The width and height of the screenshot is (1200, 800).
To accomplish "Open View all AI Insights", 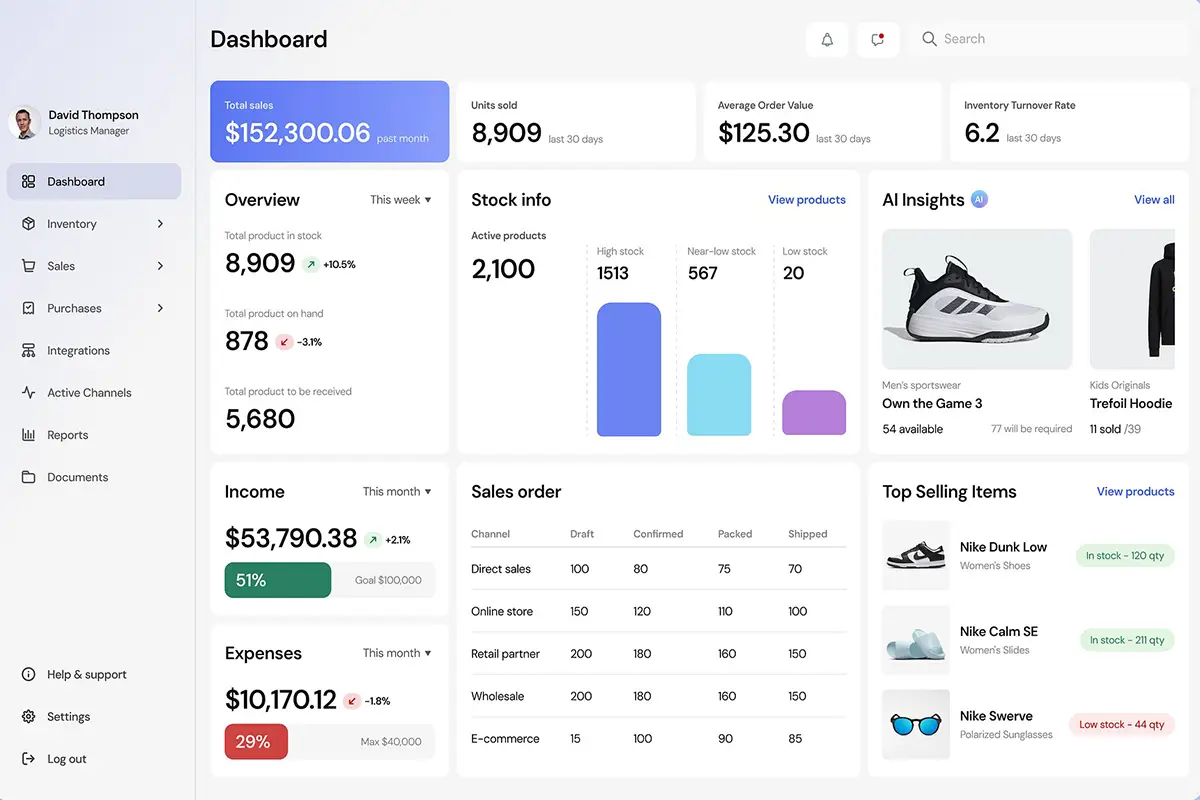I will [1154, 199].
